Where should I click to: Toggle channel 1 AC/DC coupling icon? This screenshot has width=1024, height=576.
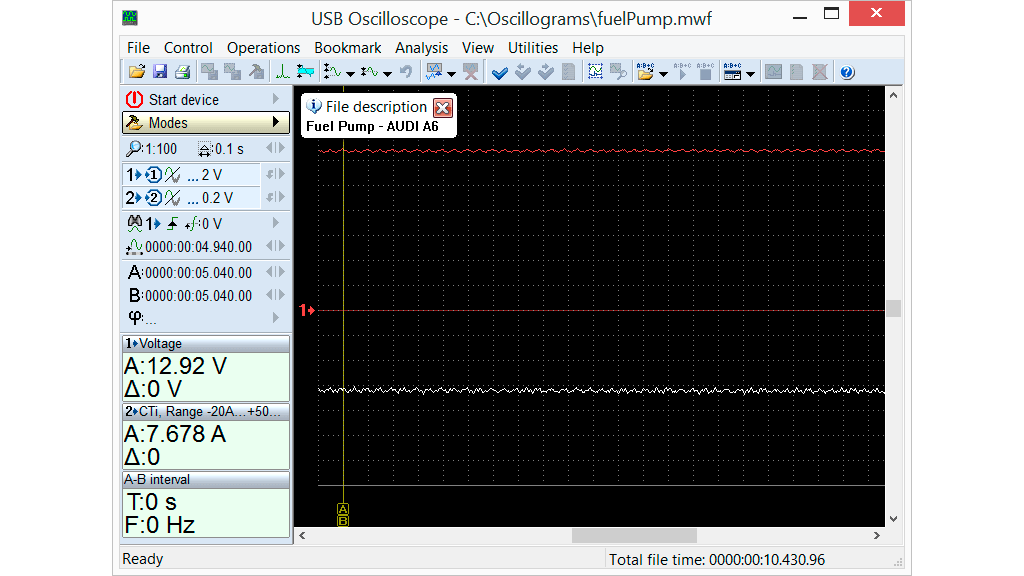coord(172,175)
